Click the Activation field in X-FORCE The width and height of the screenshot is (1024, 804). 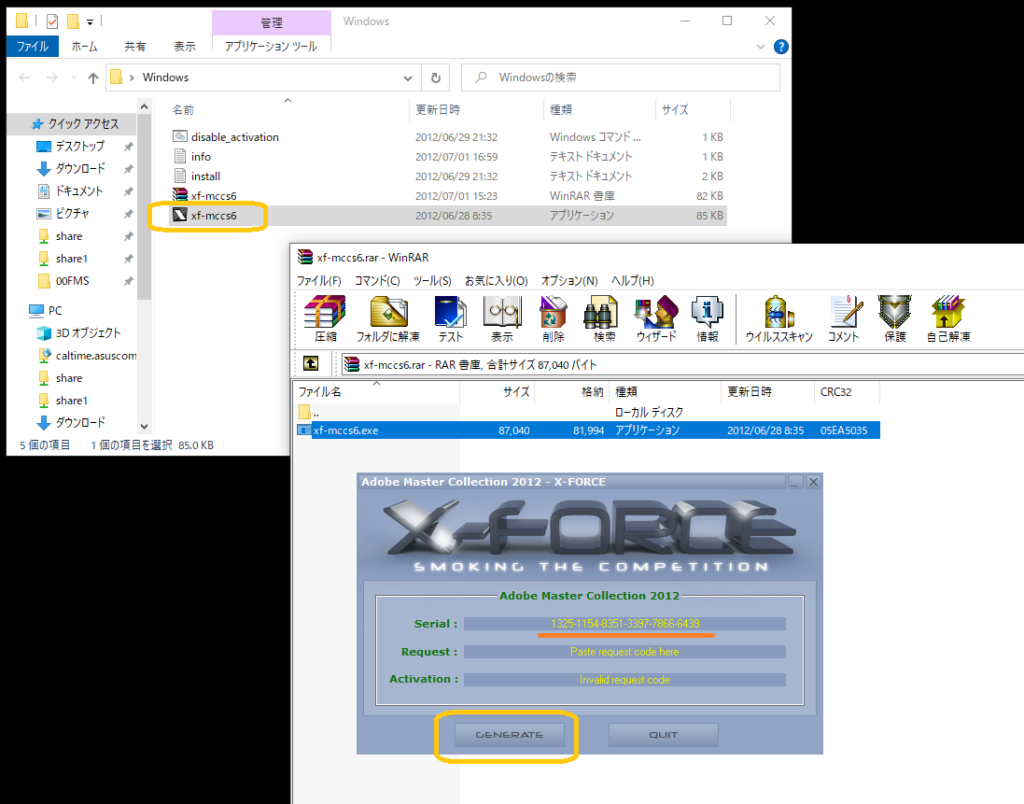625,680
